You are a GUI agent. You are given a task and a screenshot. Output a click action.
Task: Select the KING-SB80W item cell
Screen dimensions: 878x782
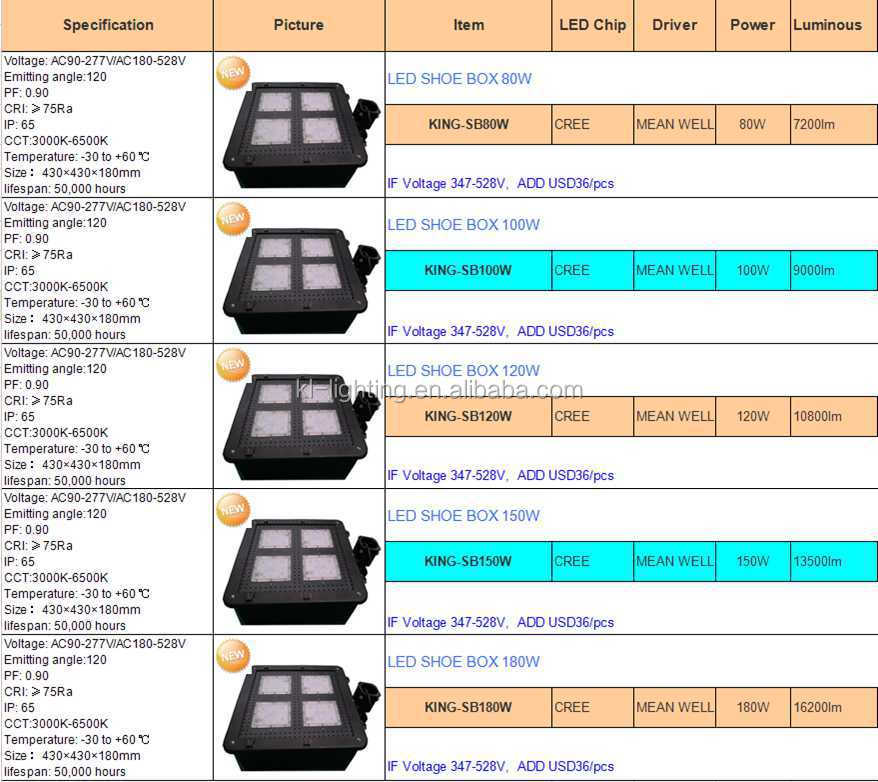[x=469, y=124]
